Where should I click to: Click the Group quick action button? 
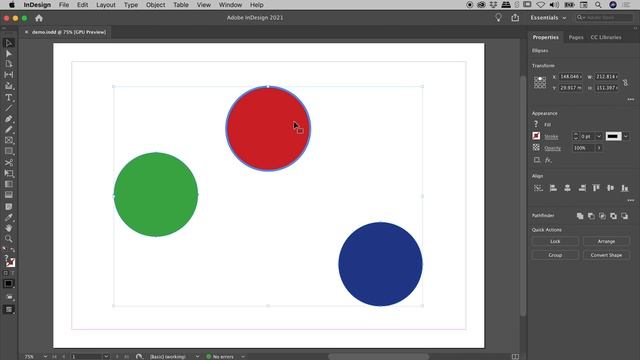555,255
